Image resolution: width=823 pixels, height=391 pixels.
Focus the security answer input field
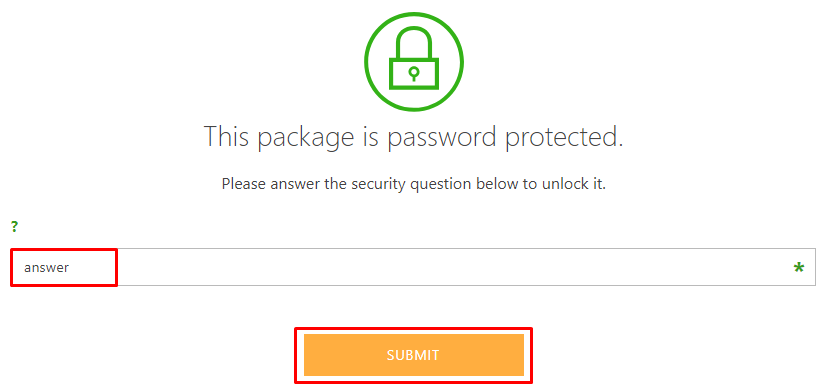coord(413,267)
